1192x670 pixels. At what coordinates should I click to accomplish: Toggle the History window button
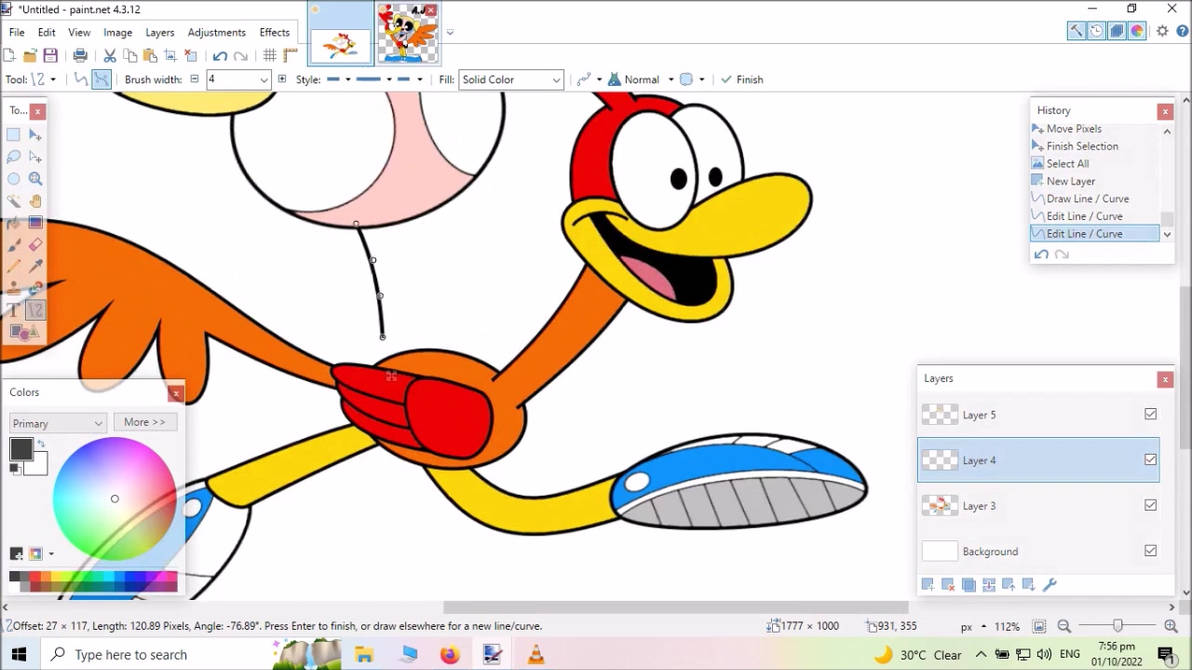pos(1096,31)
